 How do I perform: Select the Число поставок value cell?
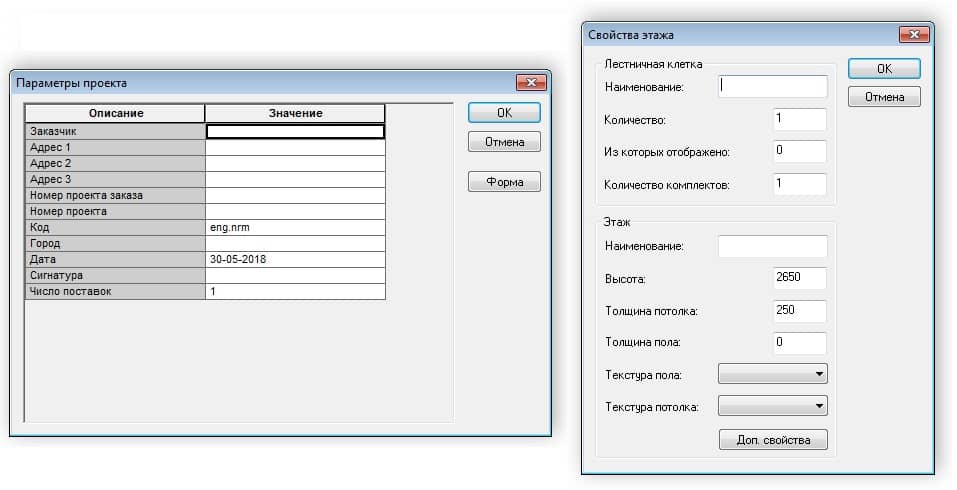(x=295, y=291)
